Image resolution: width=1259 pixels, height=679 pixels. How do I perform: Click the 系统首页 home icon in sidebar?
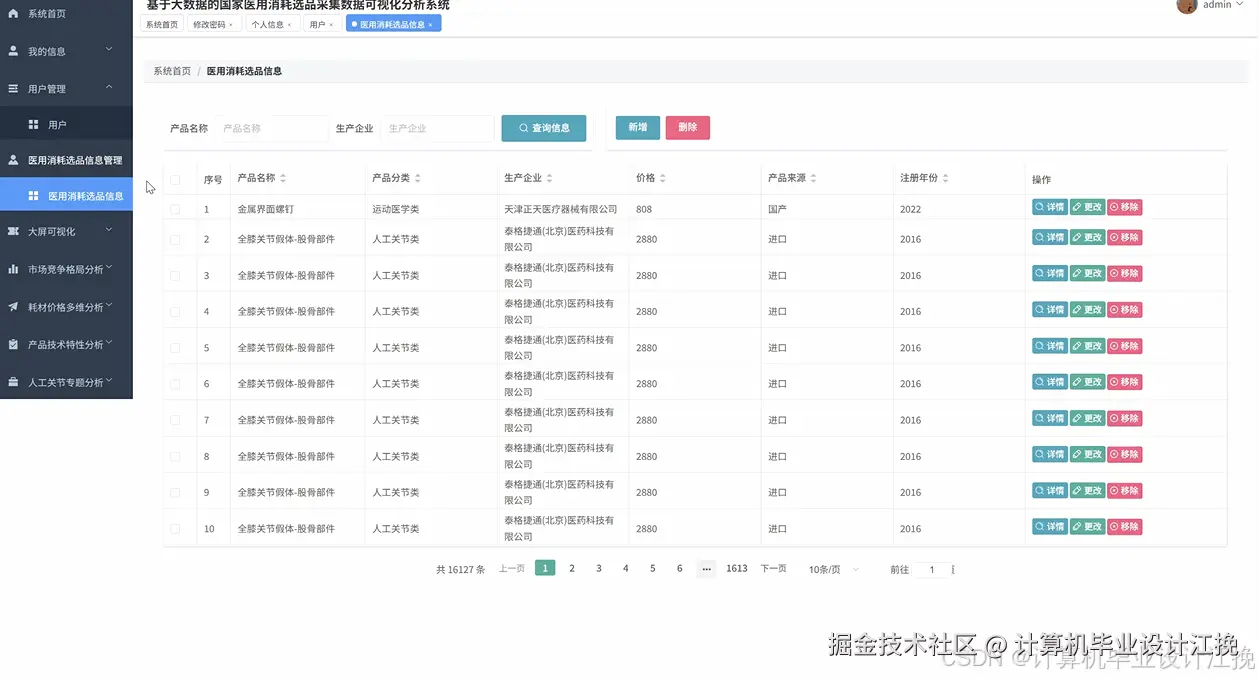pos(13,13)
